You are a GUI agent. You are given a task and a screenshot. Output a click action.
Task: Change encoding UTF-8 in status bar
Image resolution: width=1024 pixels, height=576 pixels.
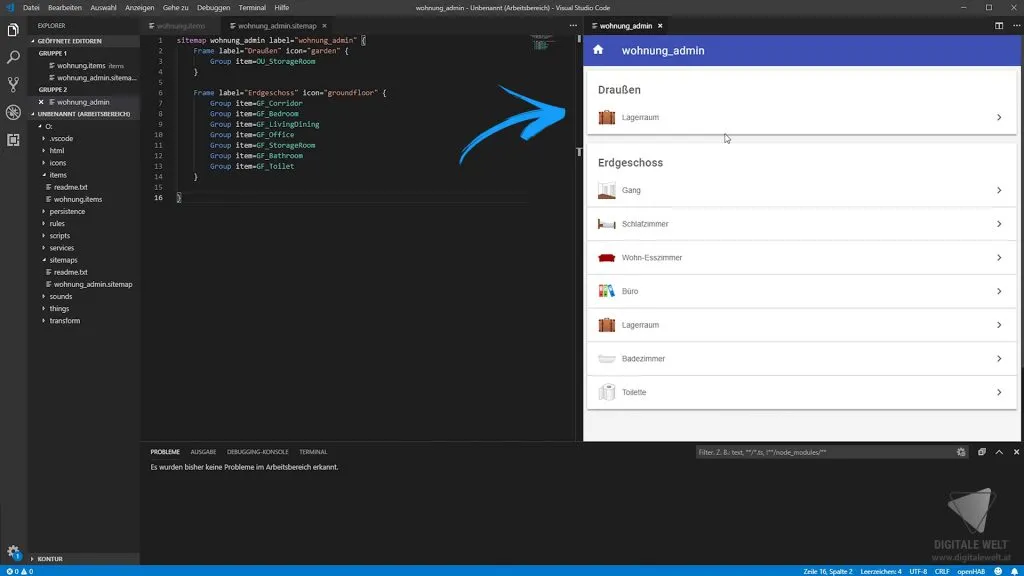coord(918,571)
